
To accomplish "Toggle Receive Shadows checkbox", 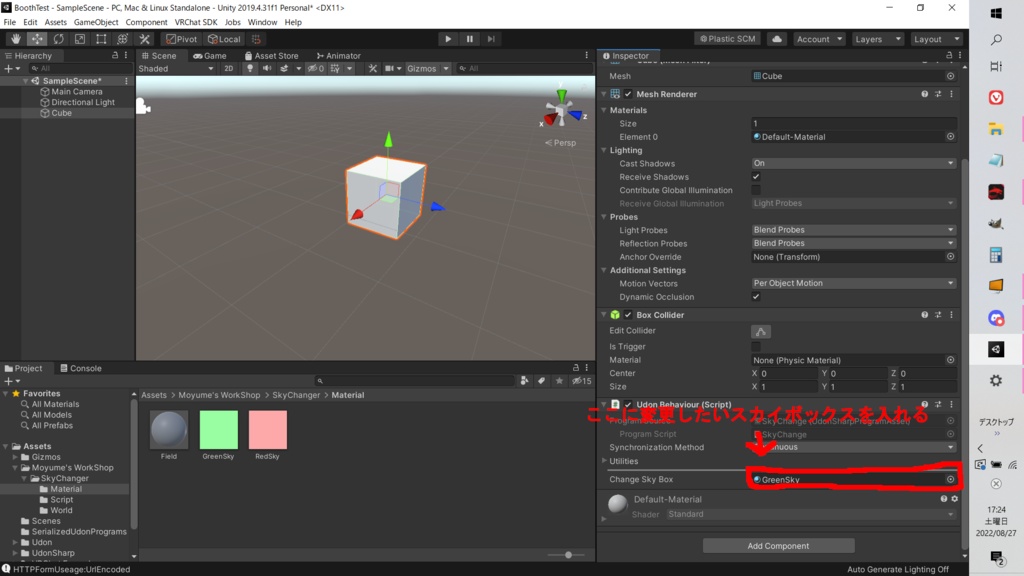I will [756, 177].
